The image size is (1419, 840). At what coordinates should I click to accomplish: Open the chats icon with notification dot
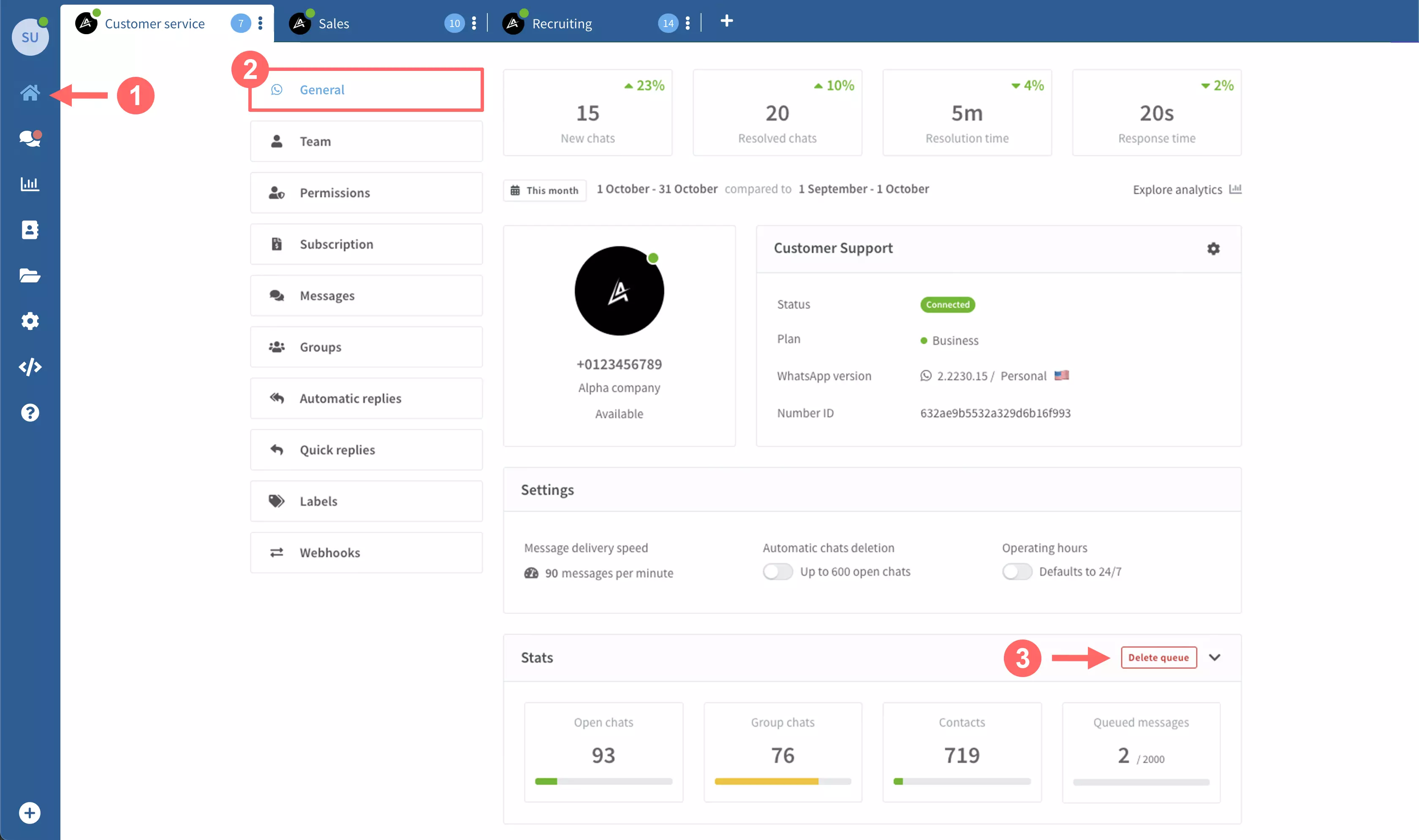tap(30, 138)
